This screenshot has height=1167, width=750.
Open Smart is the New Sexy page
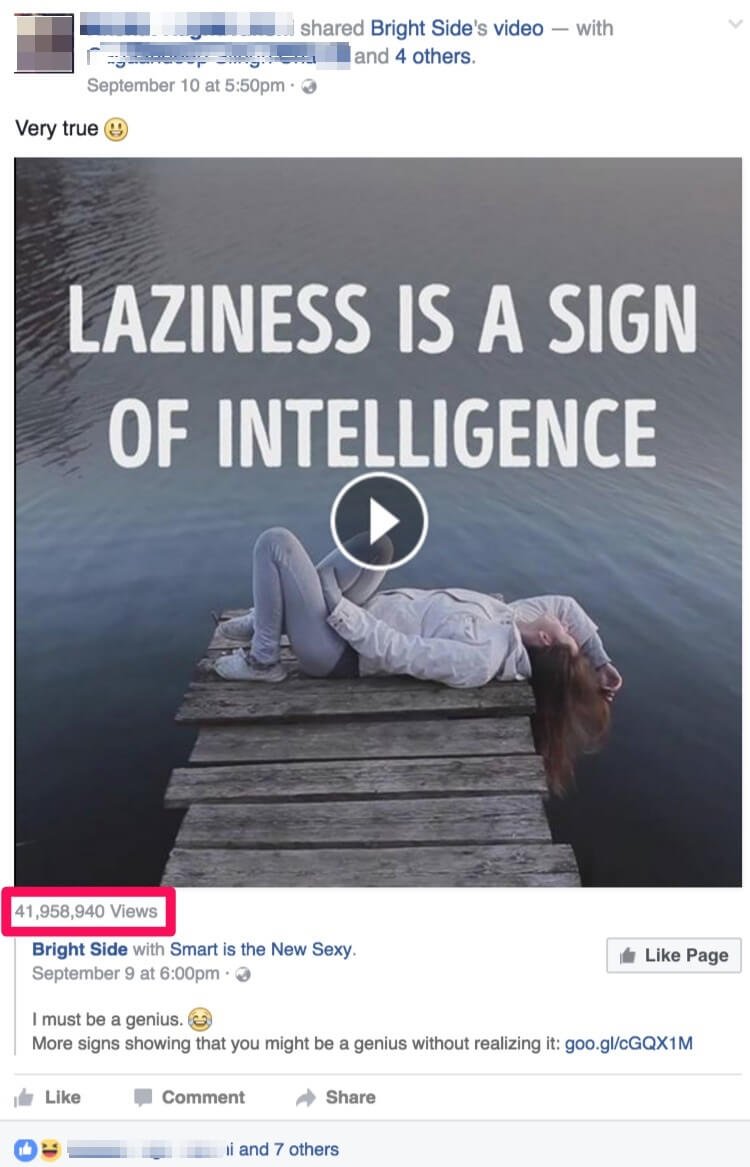tap(262, 949)
